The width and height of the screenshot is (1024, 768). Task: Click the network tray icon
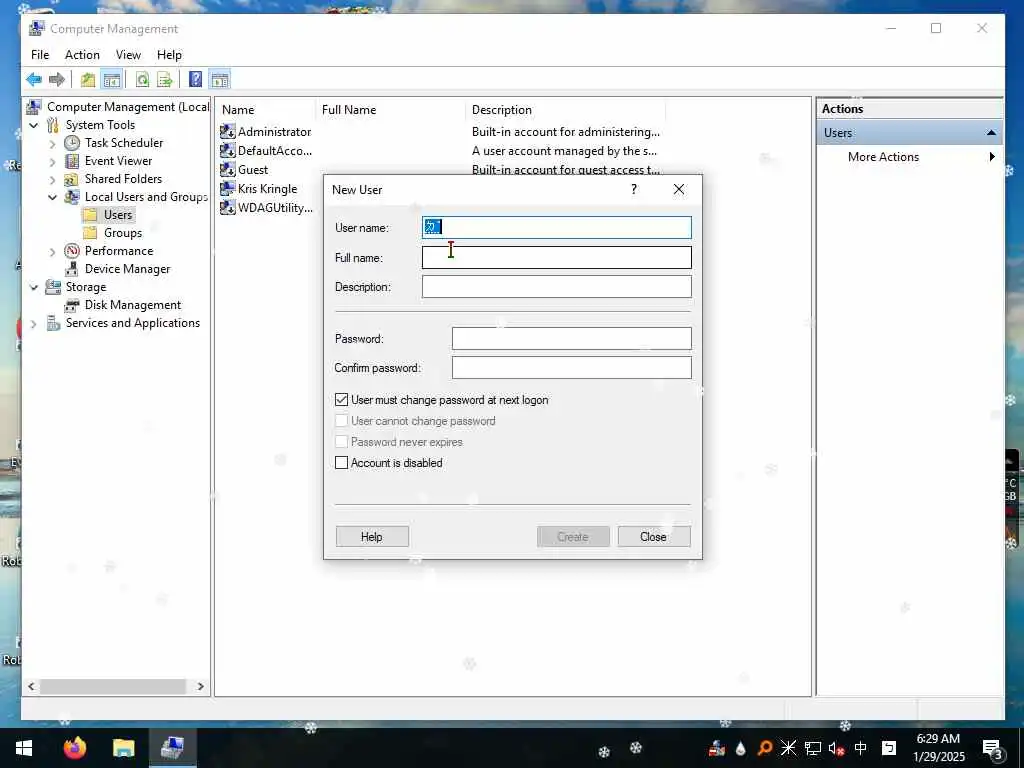pos(812,748)
